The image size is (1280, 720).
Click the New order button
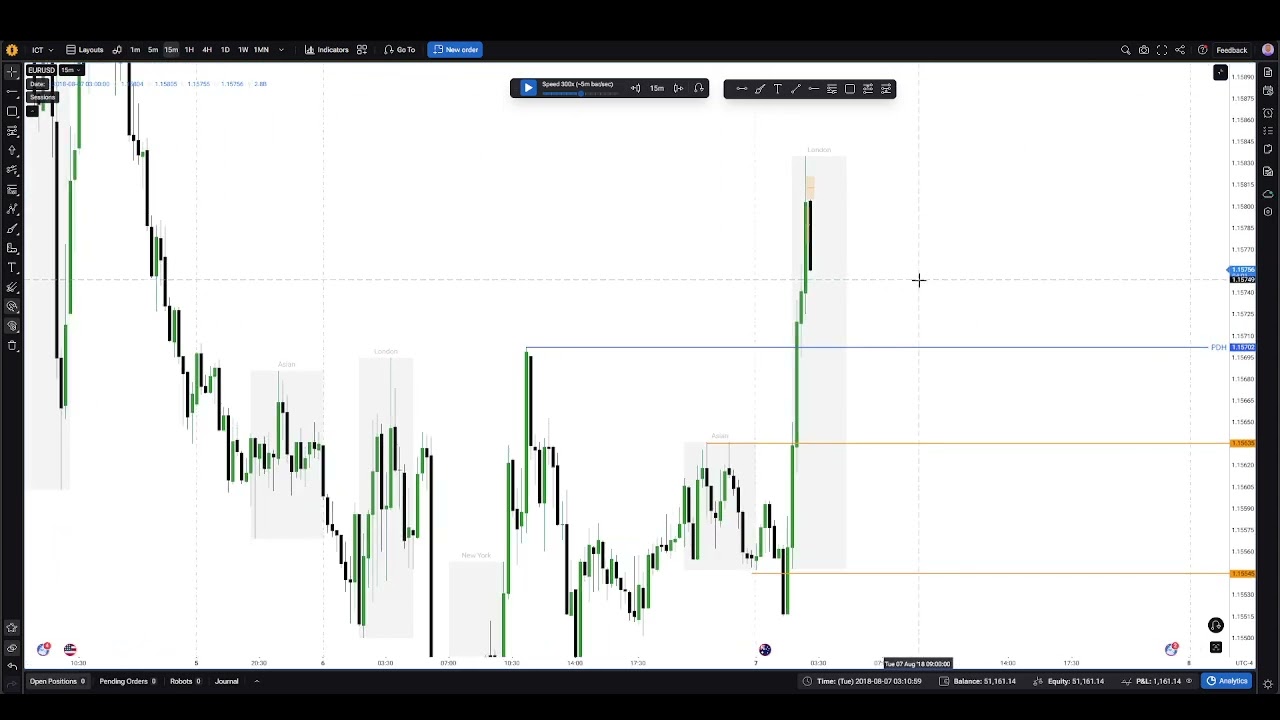coord(455,50)
